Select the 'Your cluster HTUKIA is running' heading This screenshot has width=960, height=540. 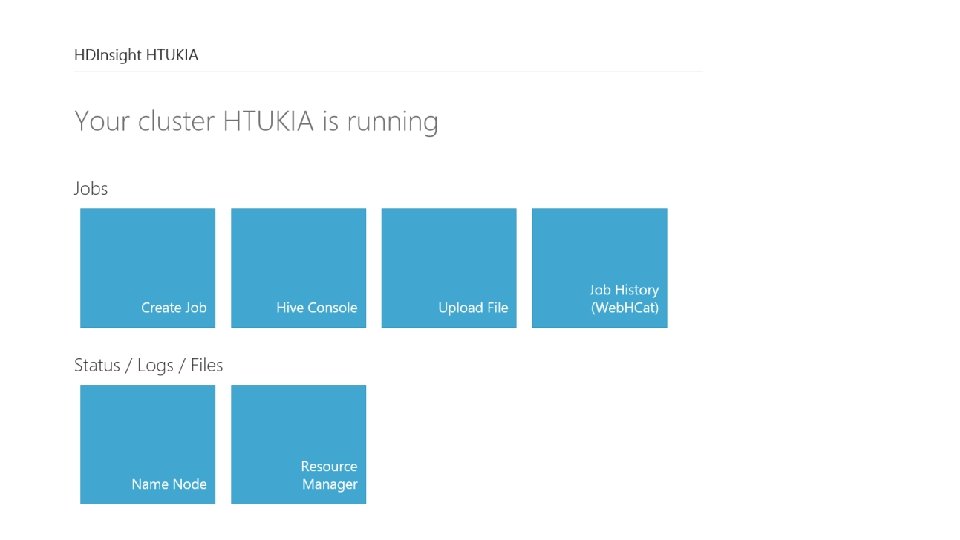(x=256, y=121)
